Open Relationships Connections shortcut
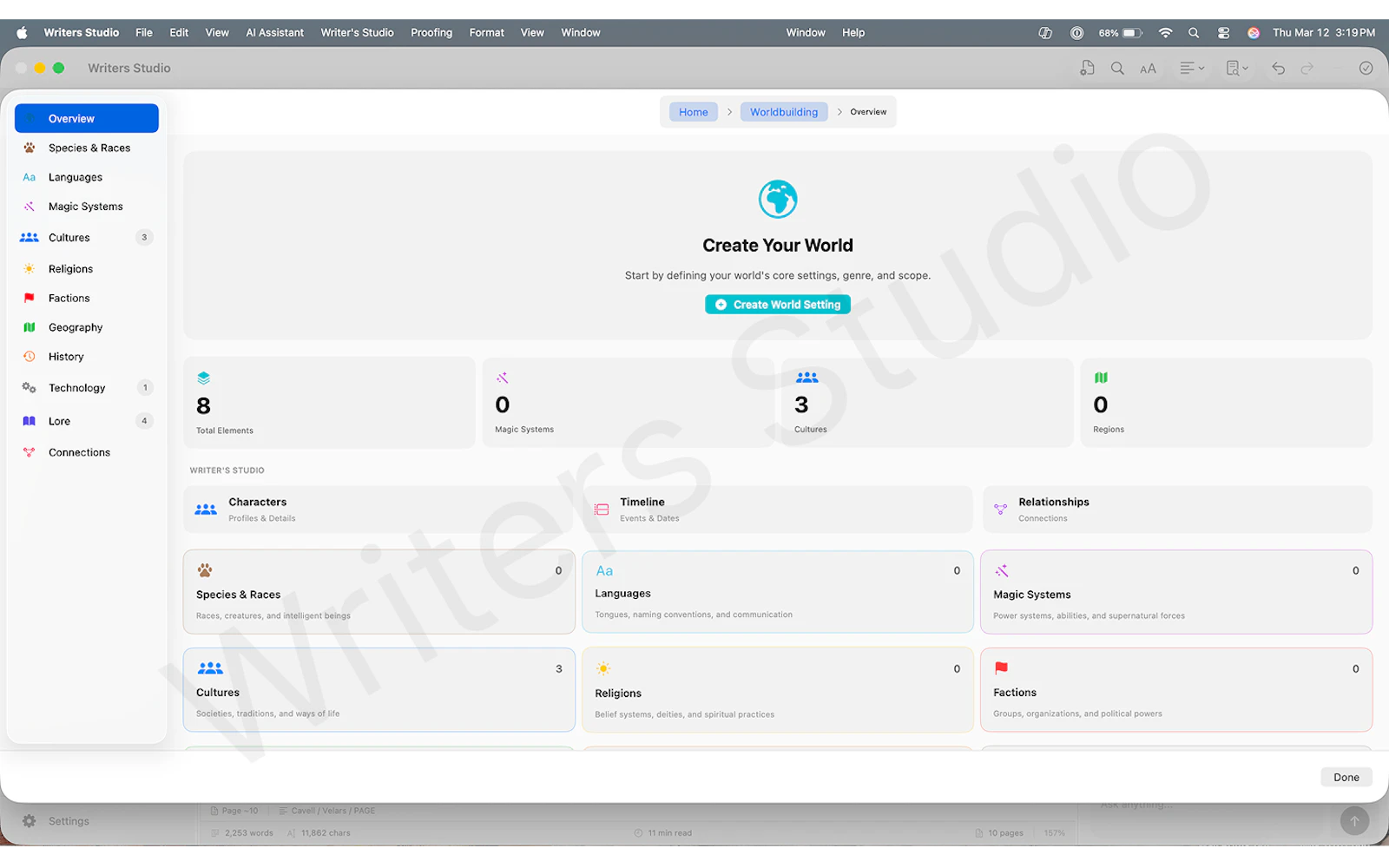Screen dimensions: 1389x868 click(1177, 510)
